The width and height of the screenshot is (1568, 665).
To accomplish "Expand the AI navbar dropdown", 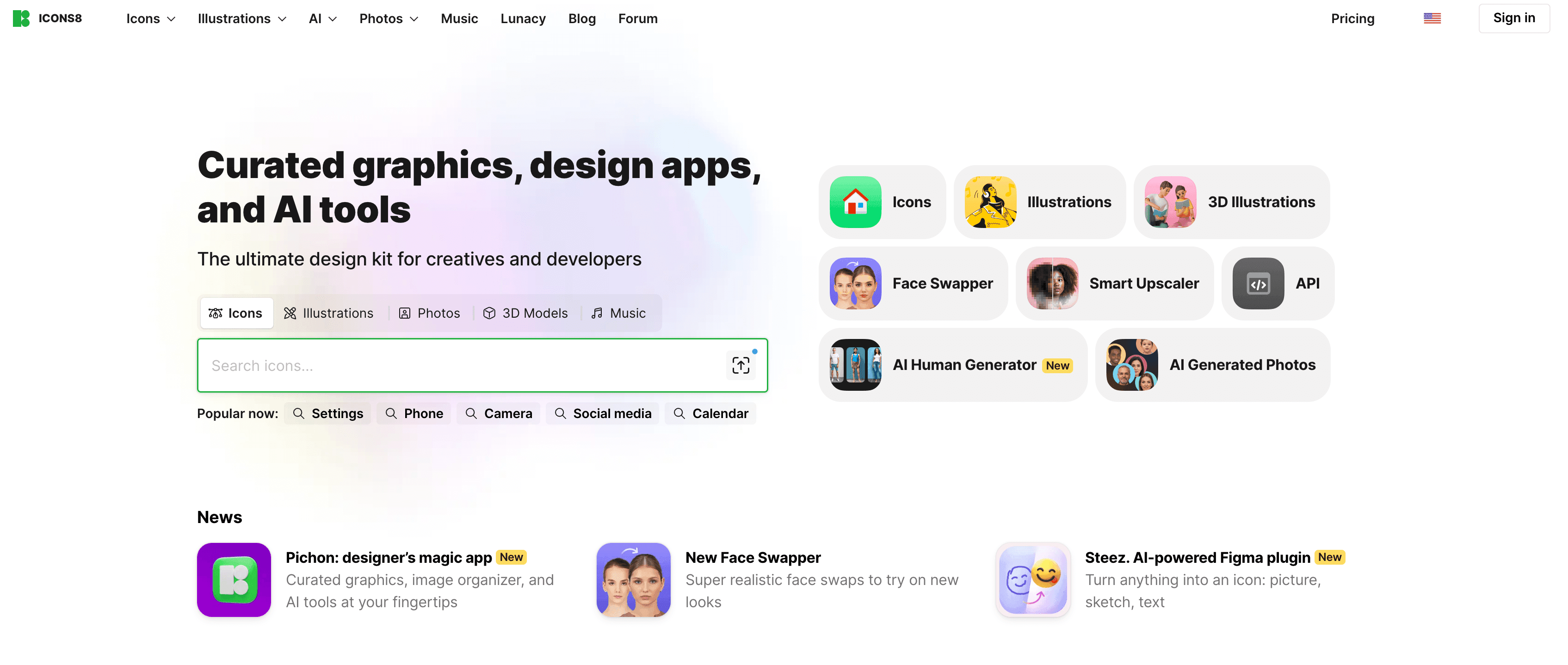I will [322, 18].
